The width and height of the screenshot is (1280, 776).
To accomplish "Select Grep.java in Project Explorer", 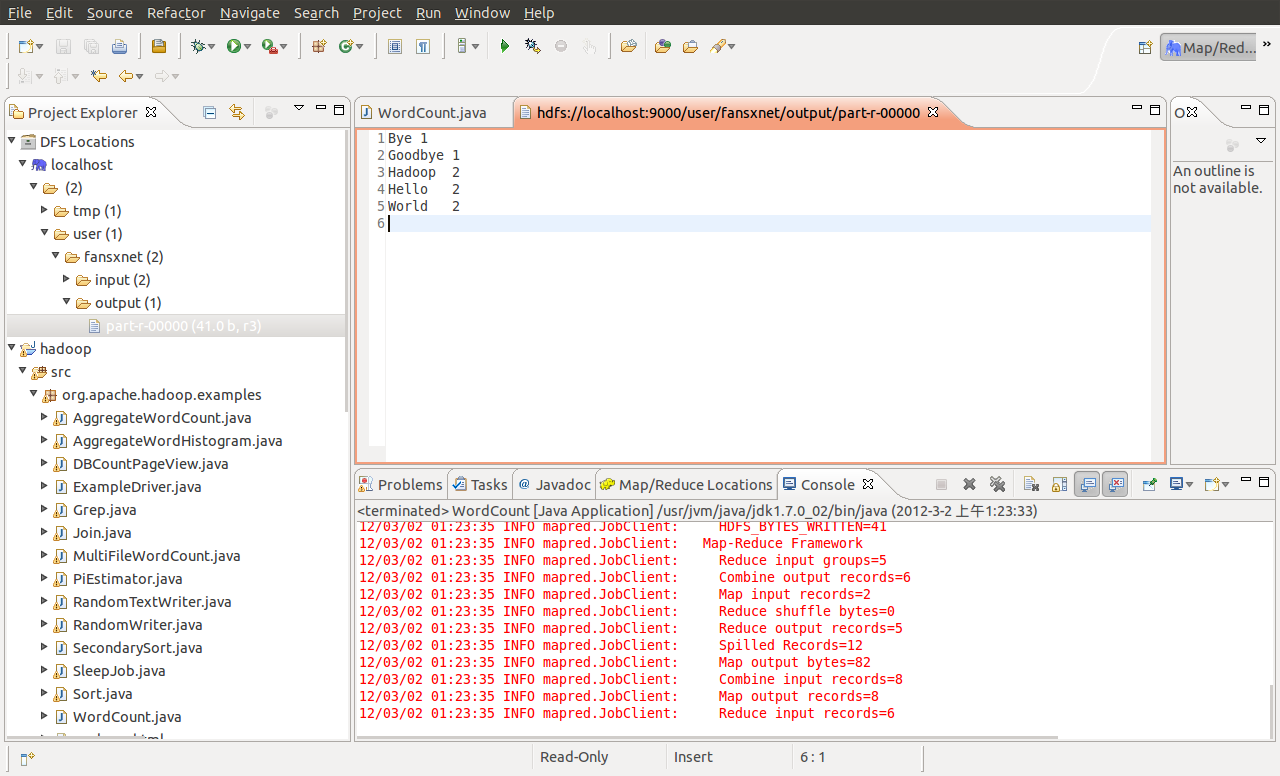I will click(104, 509).
